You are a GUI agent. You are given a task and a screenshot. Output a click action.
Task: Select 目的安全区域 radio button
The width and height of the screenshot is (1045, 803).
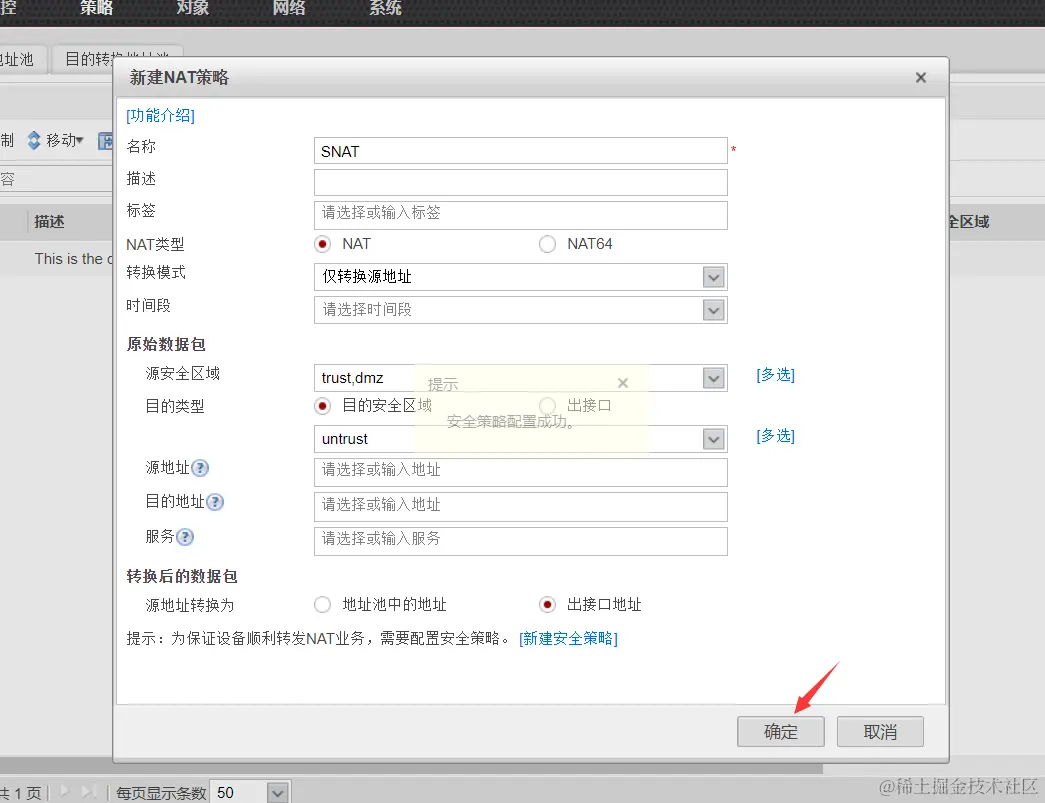[323, 406]
